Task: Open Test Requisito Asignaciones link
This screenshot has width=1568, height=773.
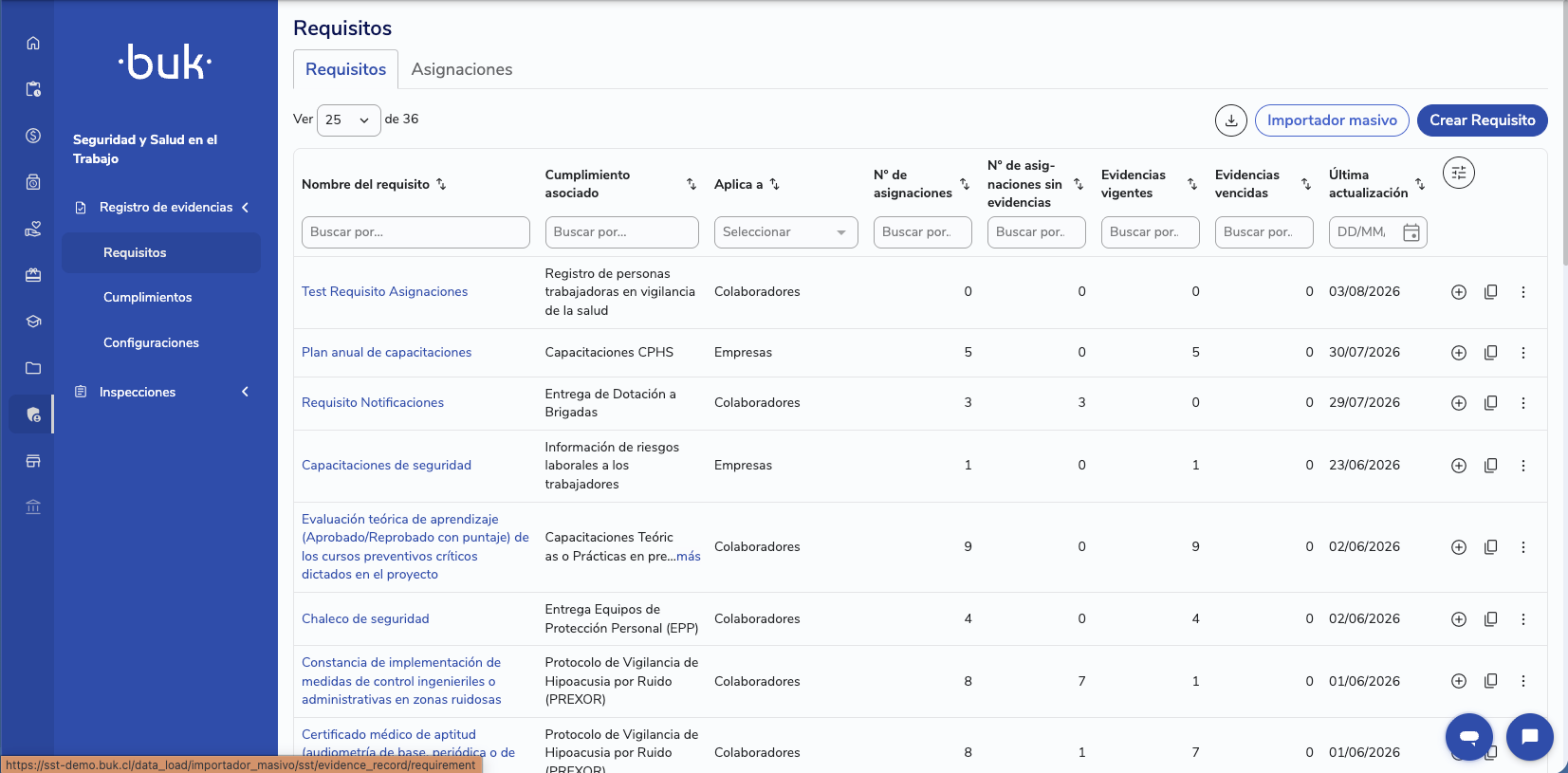Action: click(x=384, y=292)
